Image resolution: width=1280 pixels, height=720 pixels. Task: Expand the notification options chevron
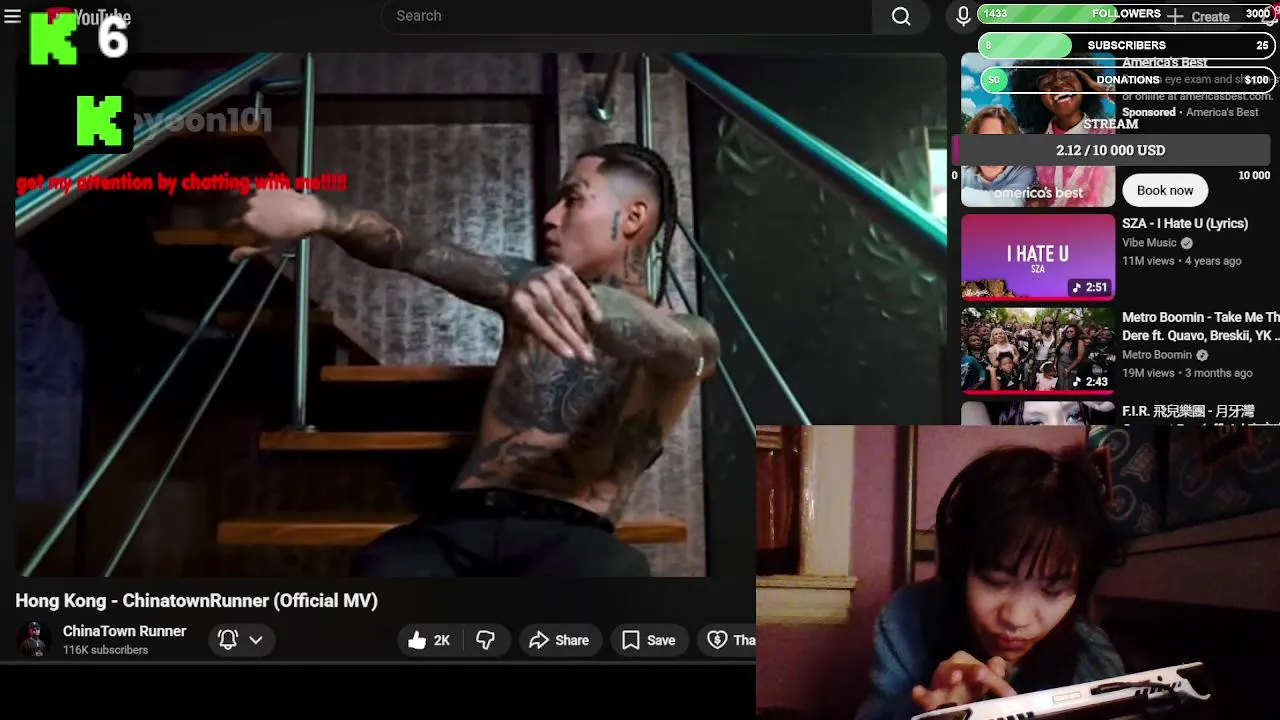(x=256, y=640)
